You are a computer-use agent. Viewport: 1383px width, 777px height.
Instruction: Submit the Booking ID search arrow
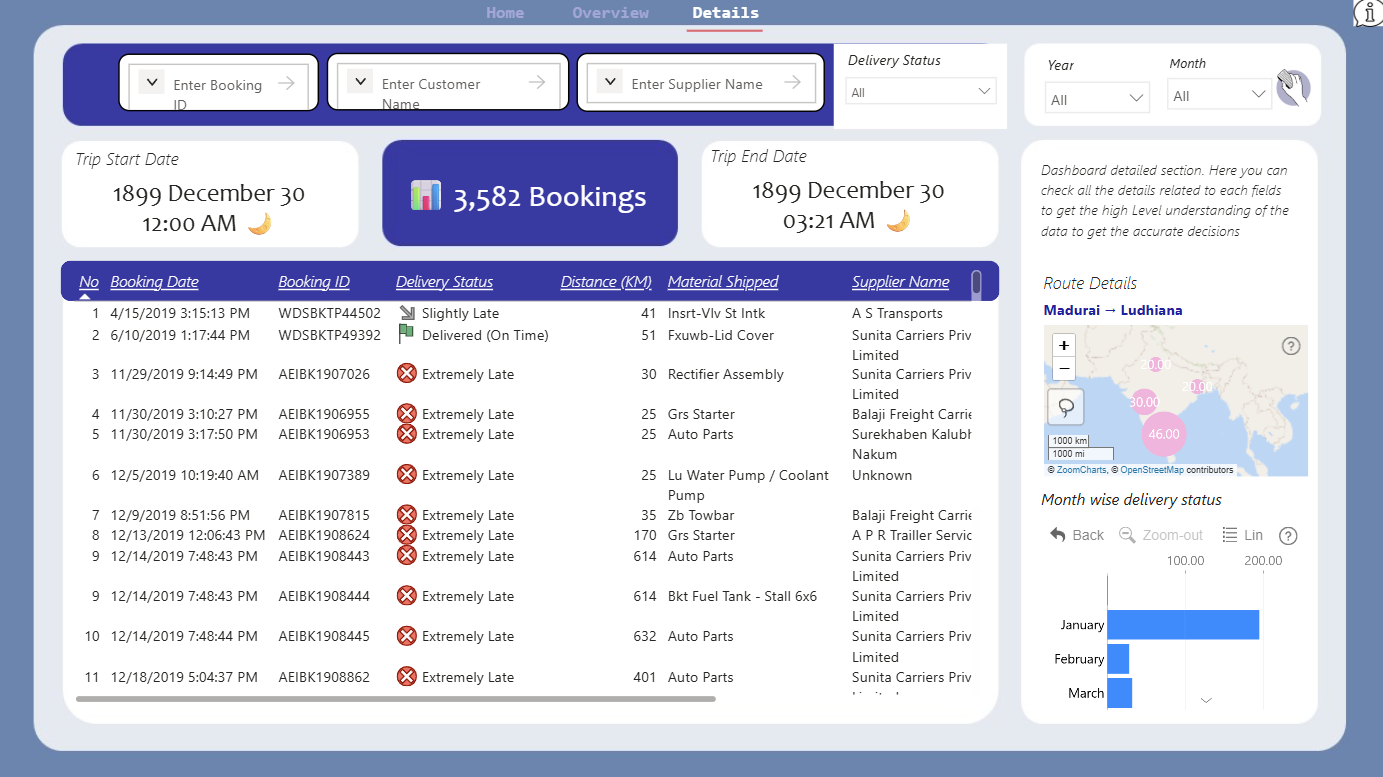(287, 83)
